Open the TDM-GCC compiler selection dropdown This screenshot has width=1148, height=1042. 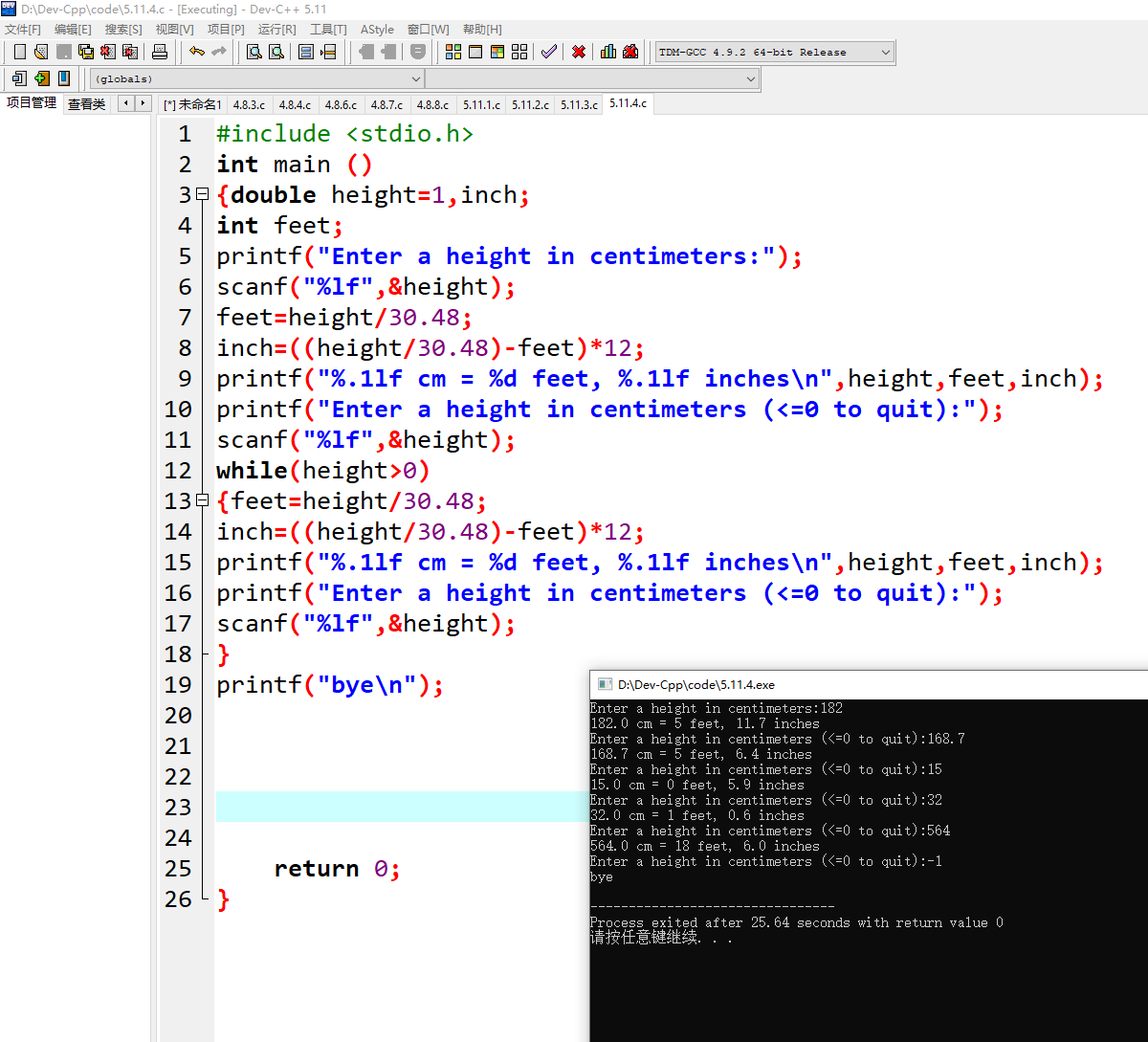click(775, 52)
